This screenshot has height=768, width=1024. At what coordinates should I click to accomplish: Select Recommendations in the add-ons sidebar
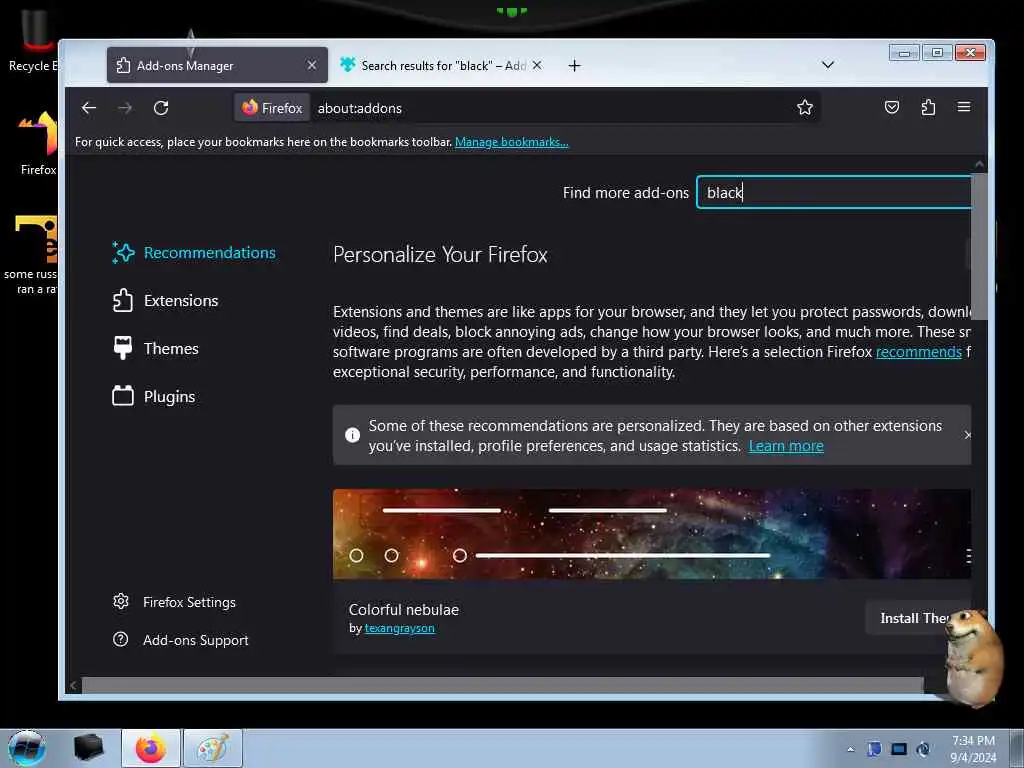pos(194,253)
